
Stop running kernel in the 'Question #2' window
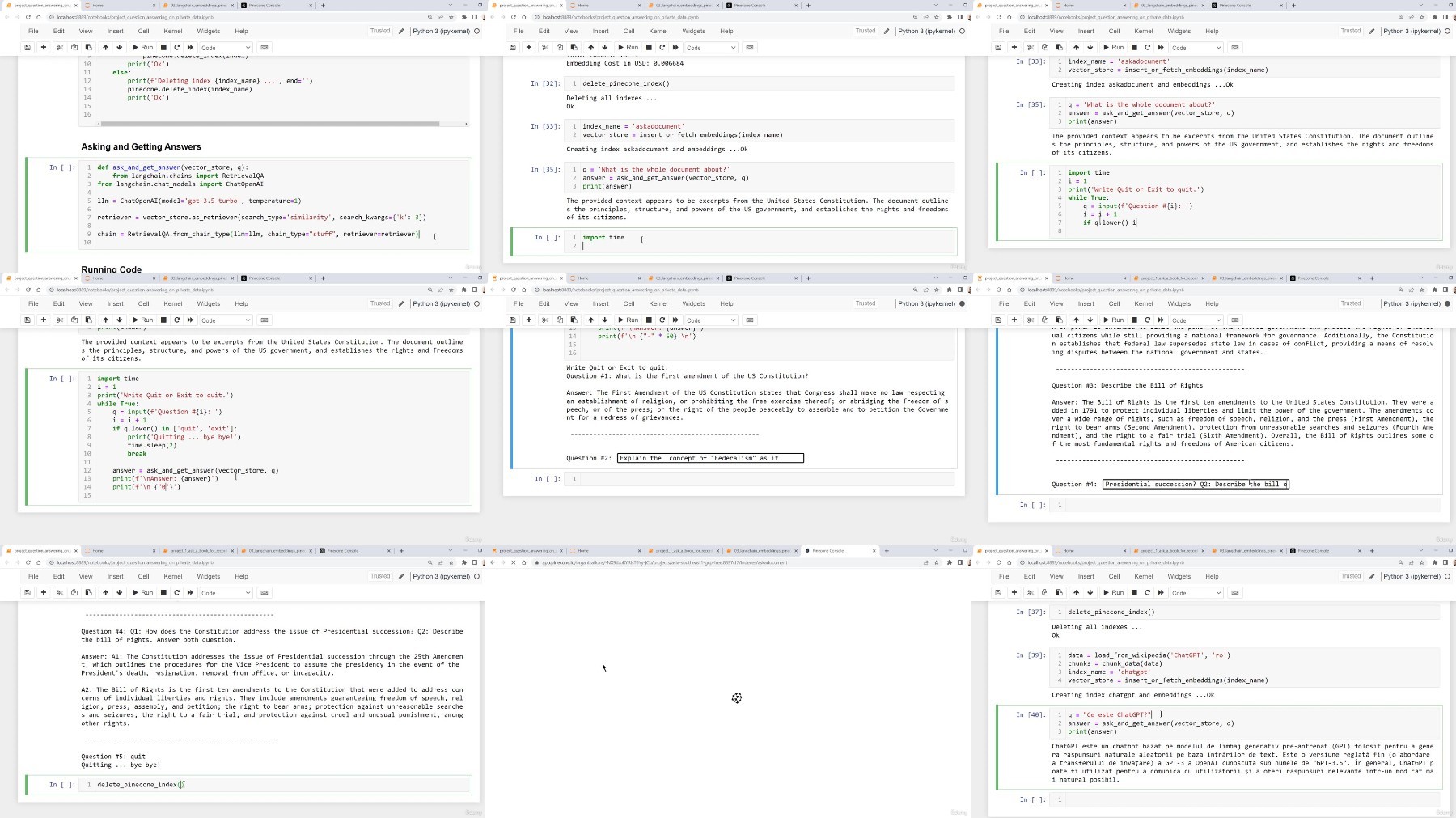click(x=649, y=320)
